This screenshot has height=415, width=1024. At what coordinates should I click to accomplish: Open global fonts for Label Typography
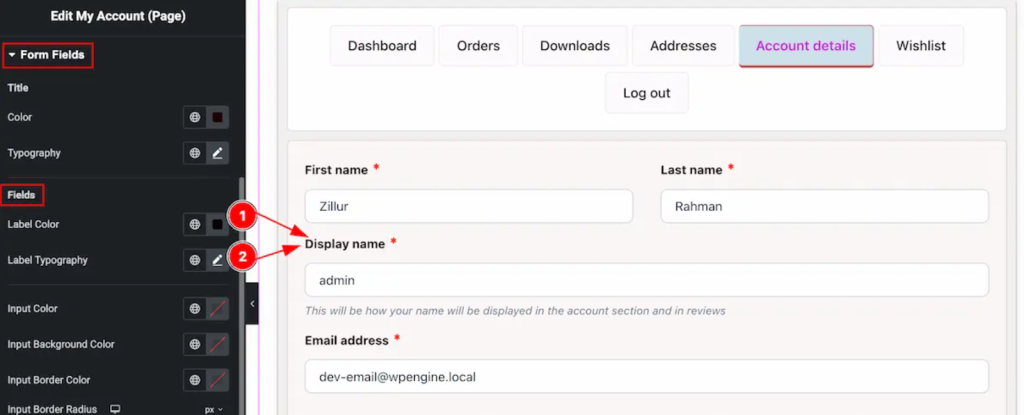pos(195,260)
